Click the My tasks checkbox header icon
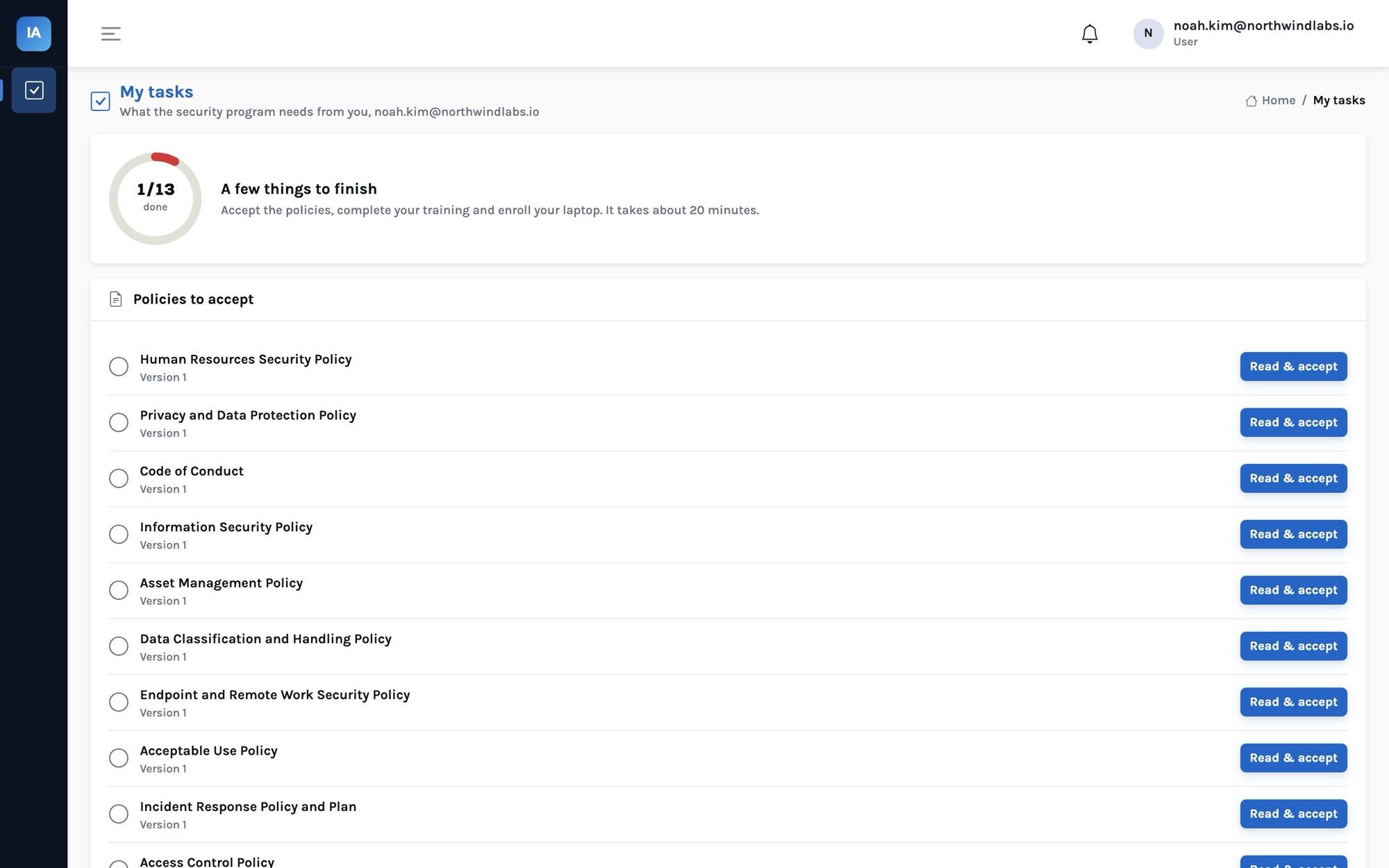The width and height of the screenshot is (1389, 868). tap(100, 101)
